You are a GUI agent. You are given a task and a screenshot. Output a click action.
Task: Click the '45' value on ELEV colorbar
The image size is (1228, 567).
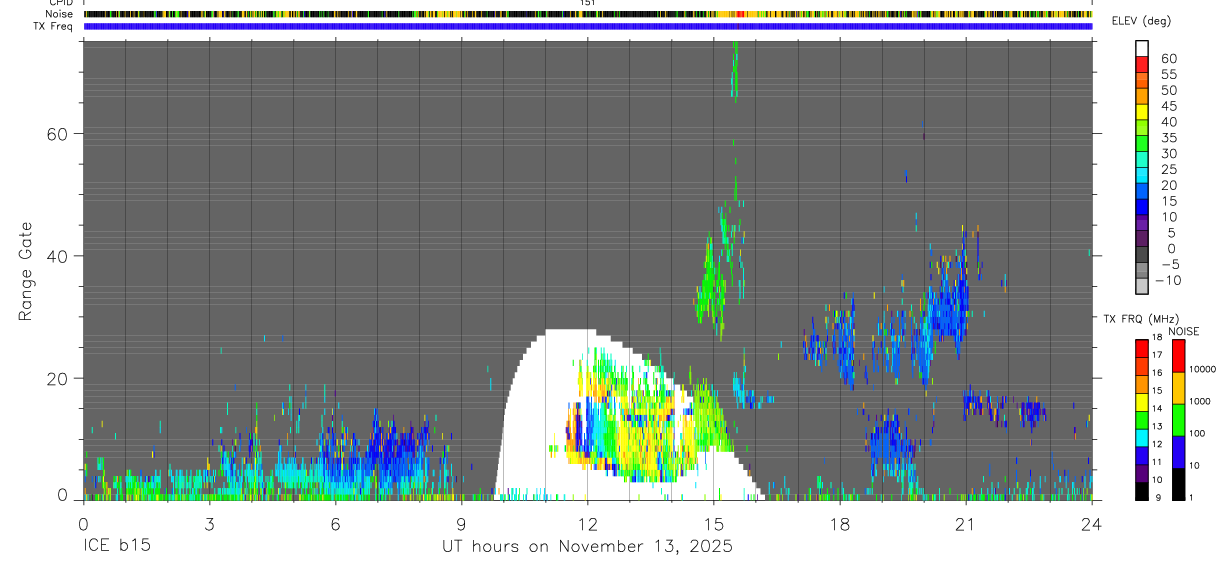pos(1168,106)
